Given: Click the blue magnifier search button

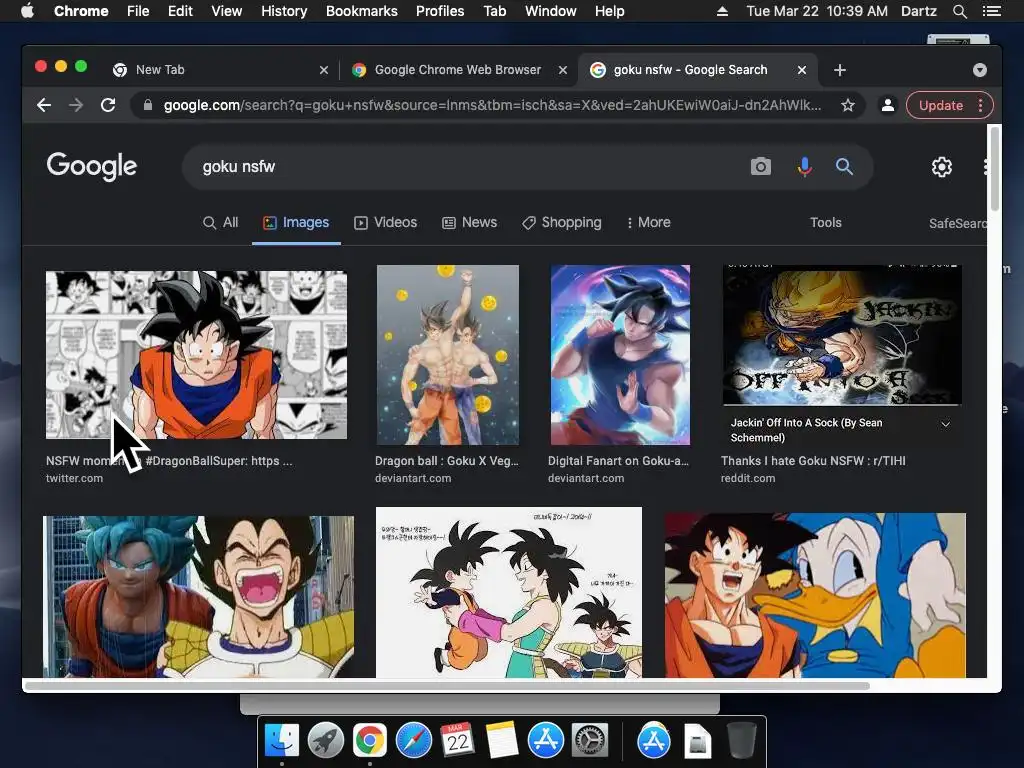Looking at the screenshot, I should [844, 167].
